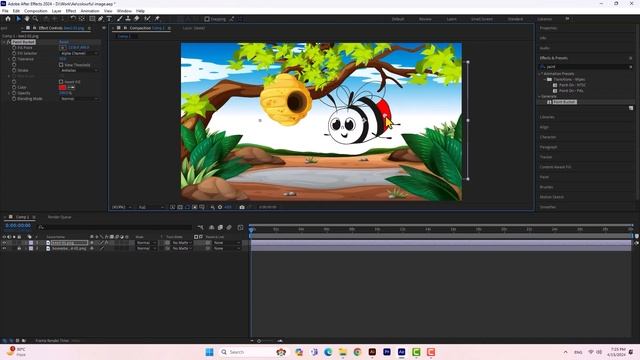Open Illustrator from the taskbar
The width and height of the screenshot is (640, 360).
point(372,352)
